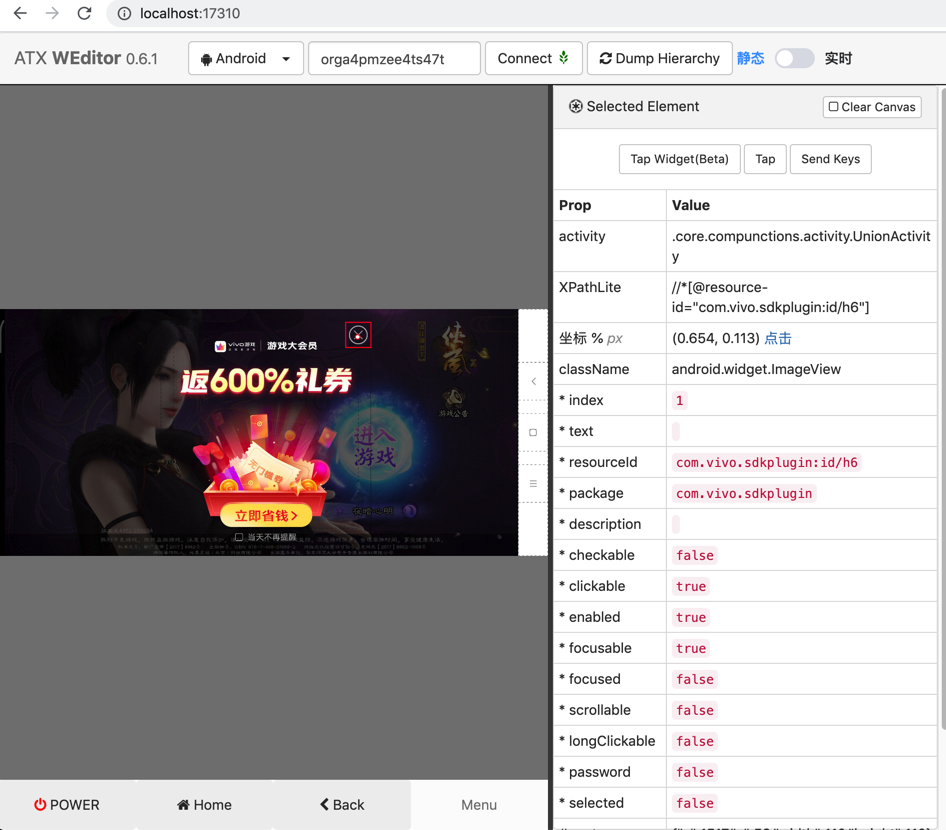
Task: Click the scrollable value false
Action: coord(694,710)
